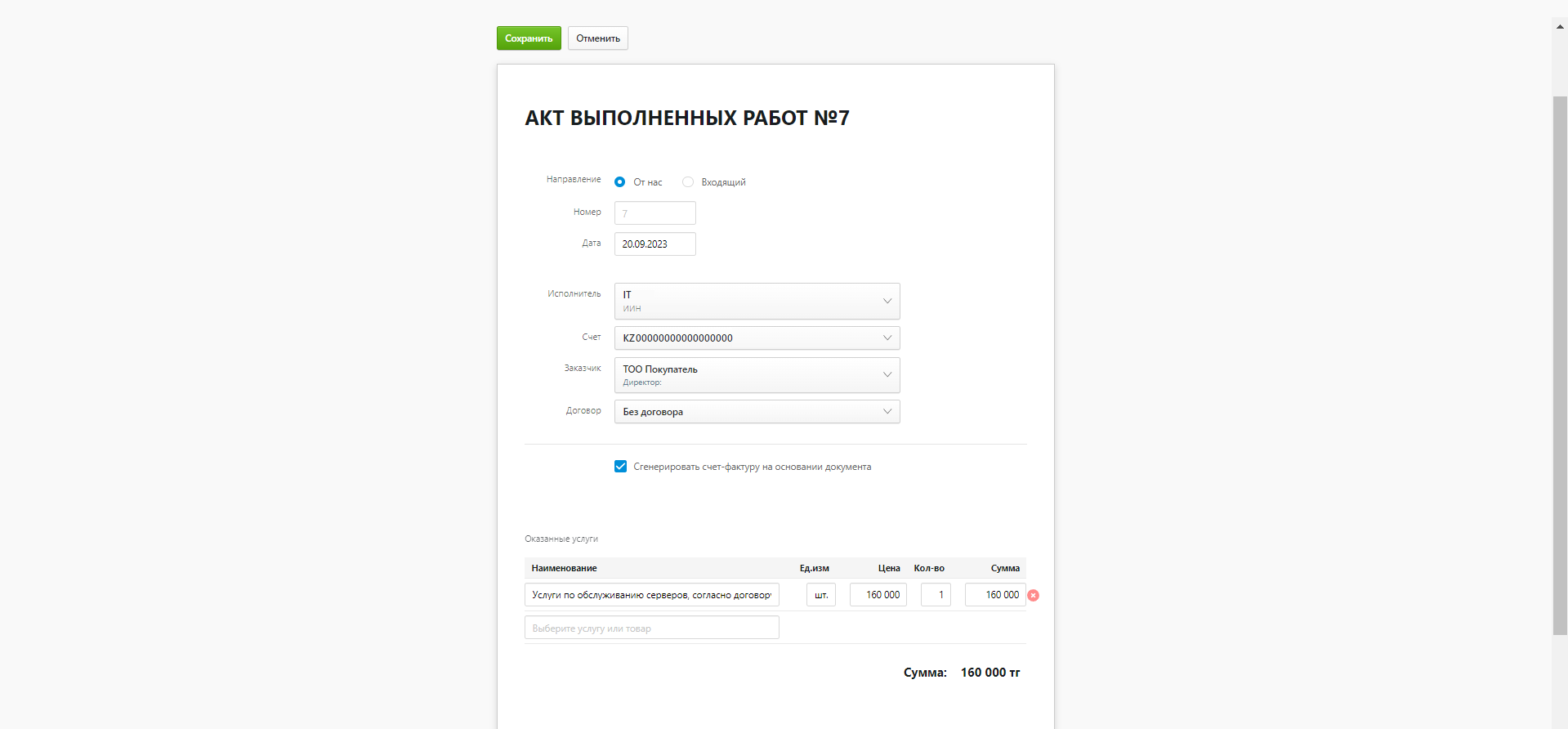Click the vertical page scrollbar thumb
This screenshot has height=729, width=1568.
(x=1560, y=365)
